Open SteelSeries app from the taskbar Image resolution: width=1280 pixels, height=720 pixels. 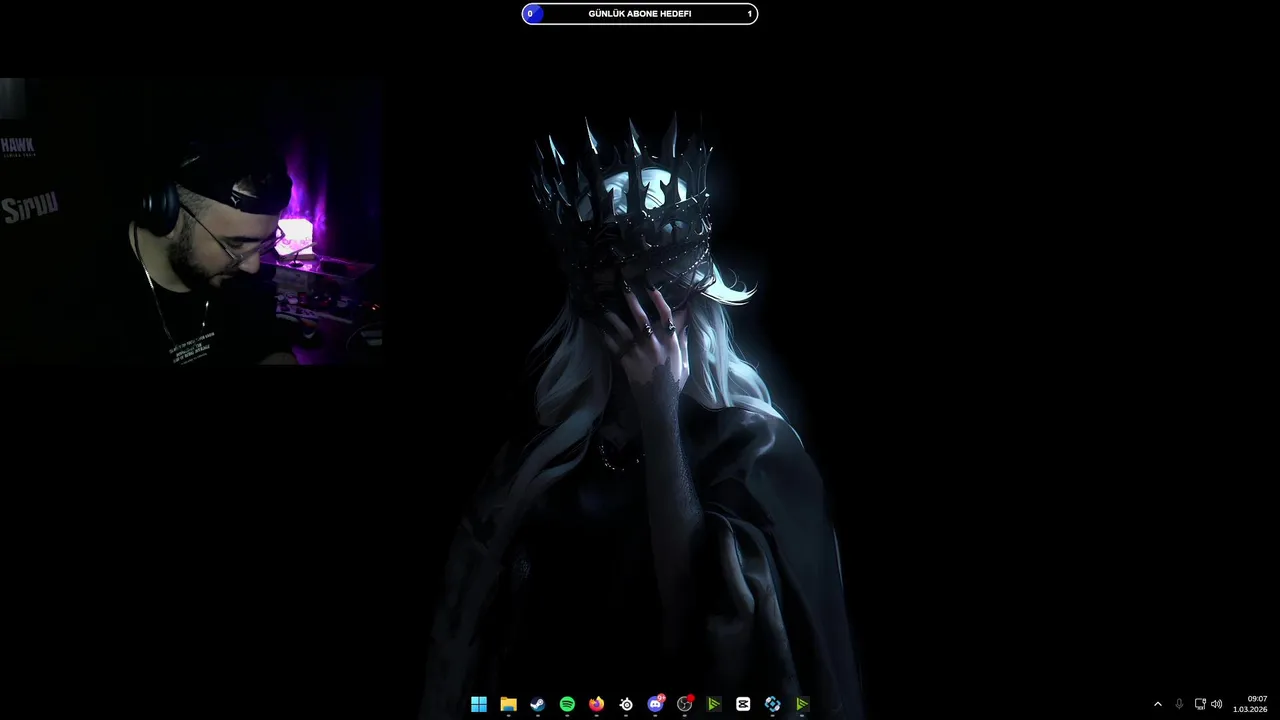pyautogui.click(x=626, y=704)
